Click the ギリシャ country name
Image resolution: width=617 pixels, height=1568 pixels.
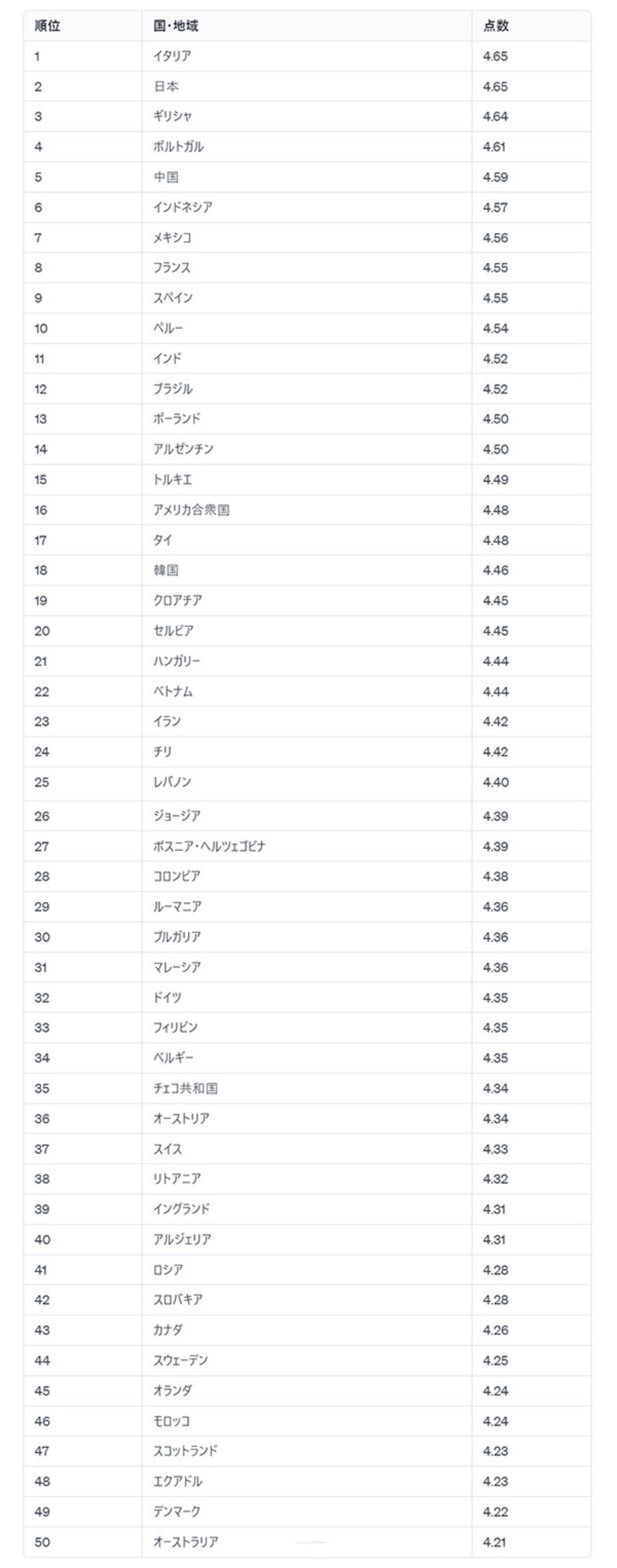click(x=173, y=117)
